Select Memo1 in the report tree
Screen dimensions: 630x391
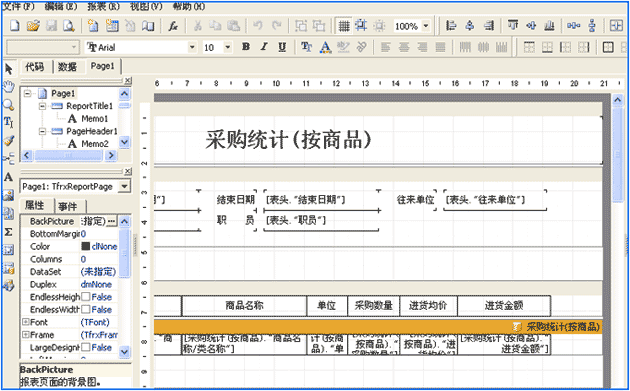95,119
